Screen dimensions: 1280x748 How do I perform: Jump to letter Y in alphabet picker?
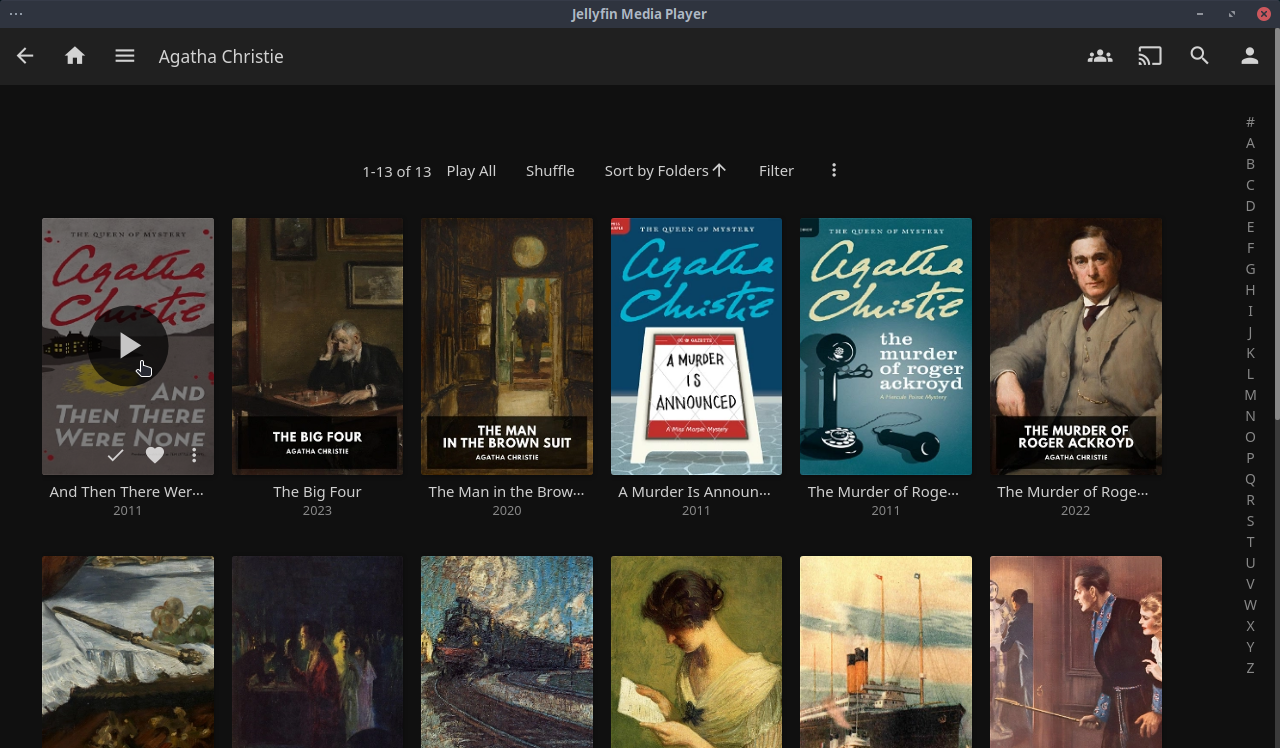[x=1250, y=647]
